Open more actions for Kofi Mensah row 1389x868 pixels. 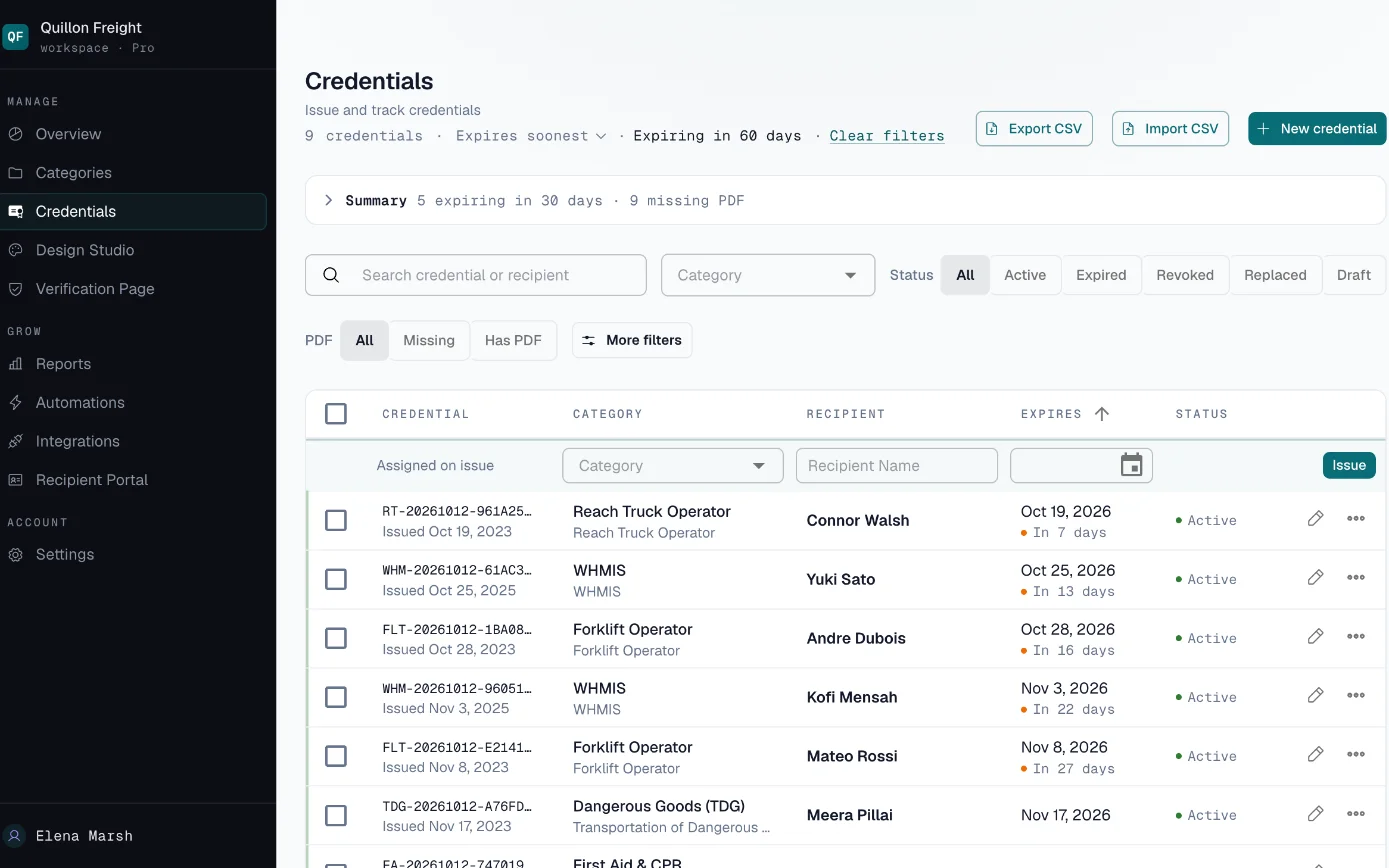(1356, 695)
